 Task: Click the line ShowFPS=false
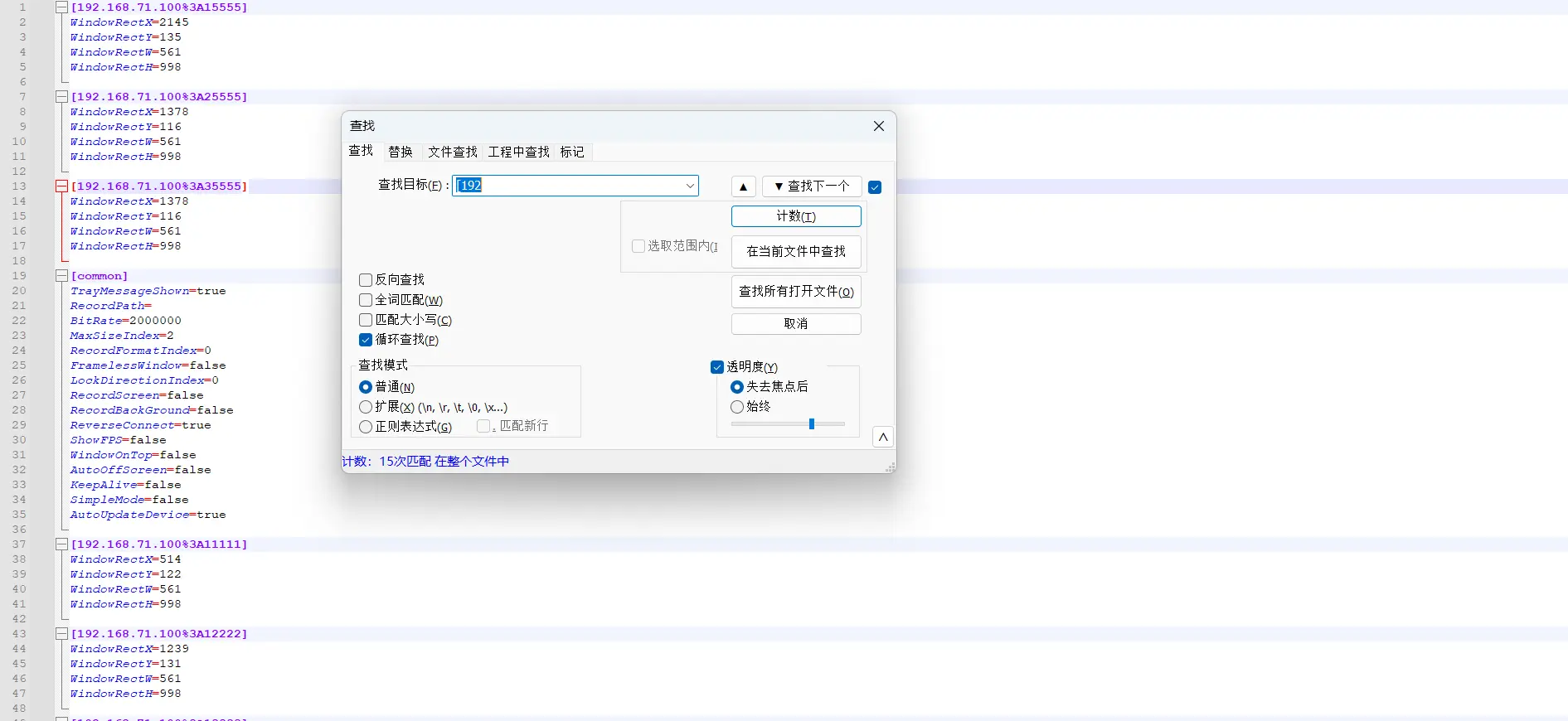(x=119, y=440)
